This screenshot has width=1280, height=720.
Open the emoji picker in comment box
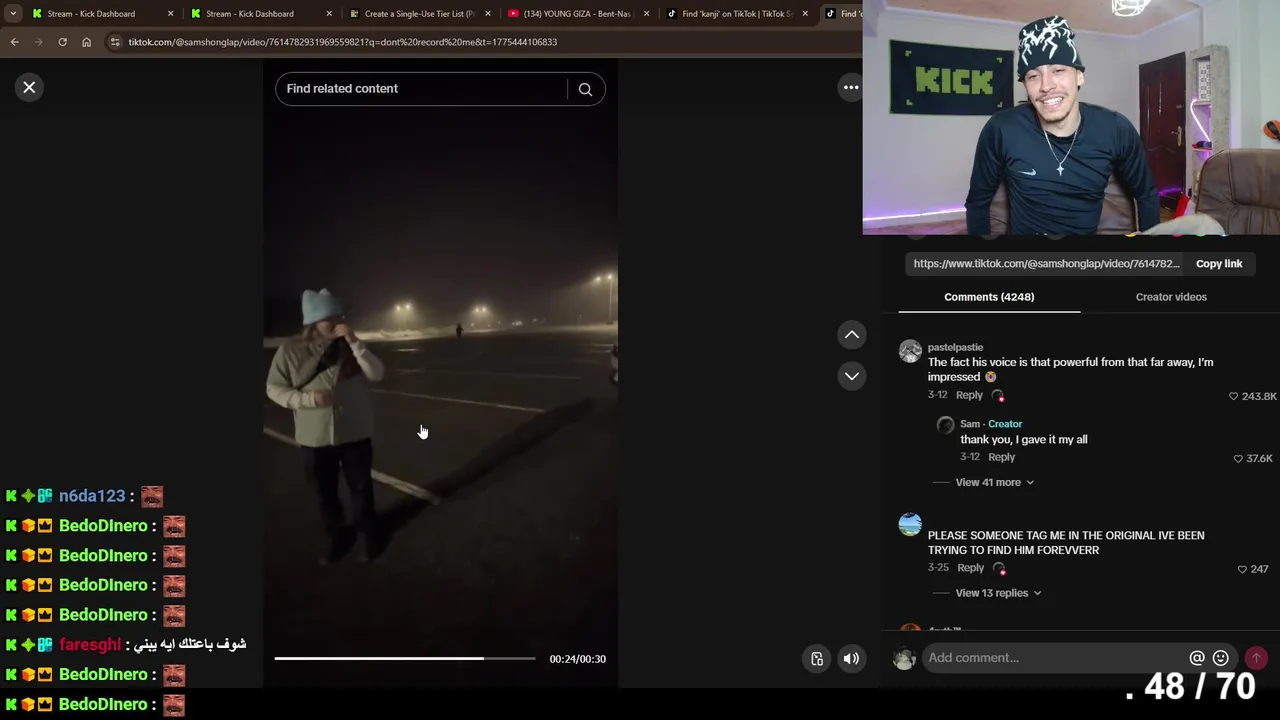pyautogui.click(x=1221, y=658)
